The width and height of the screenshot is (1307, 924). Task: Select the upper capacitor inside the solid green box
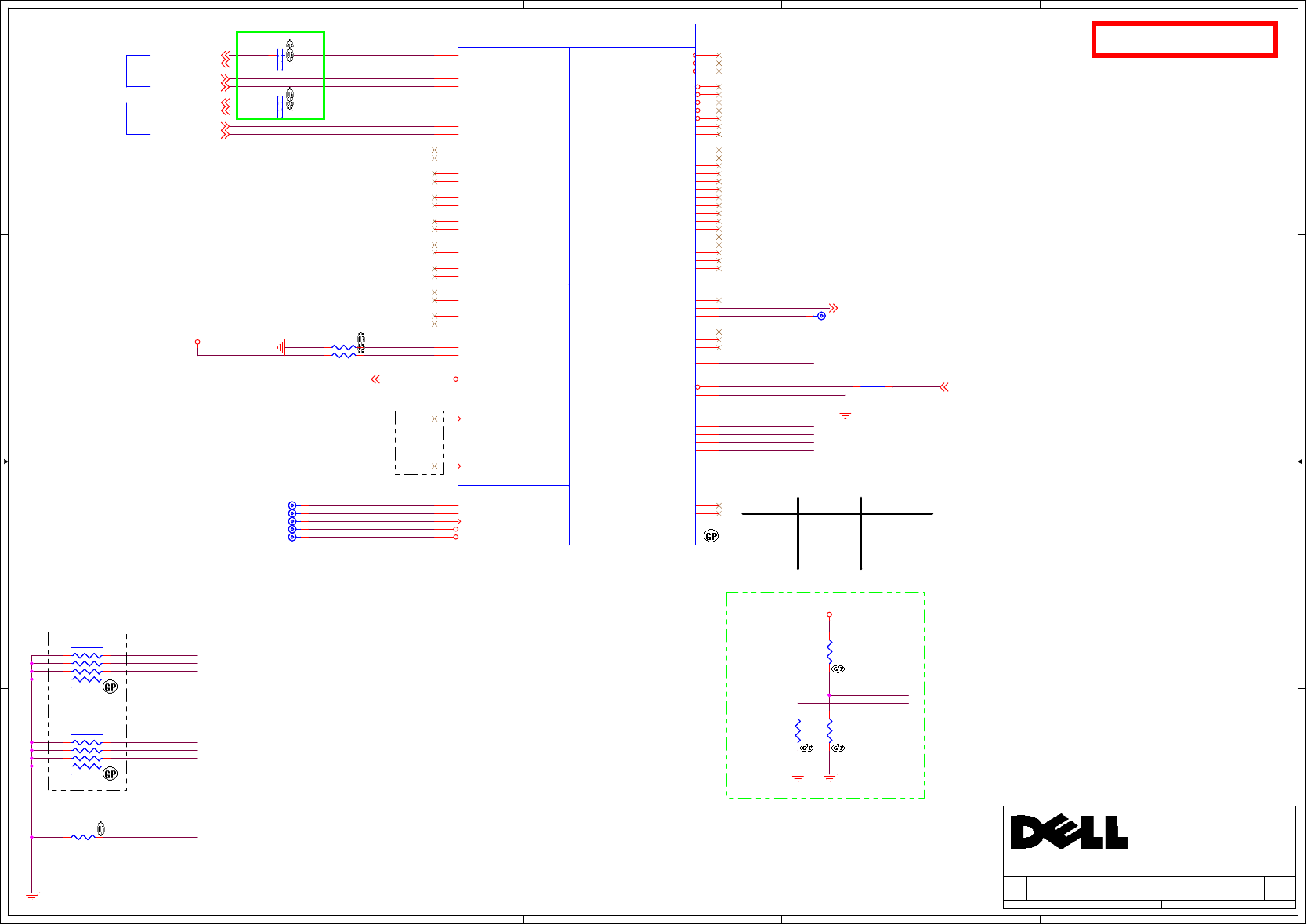tap(280, 59)
